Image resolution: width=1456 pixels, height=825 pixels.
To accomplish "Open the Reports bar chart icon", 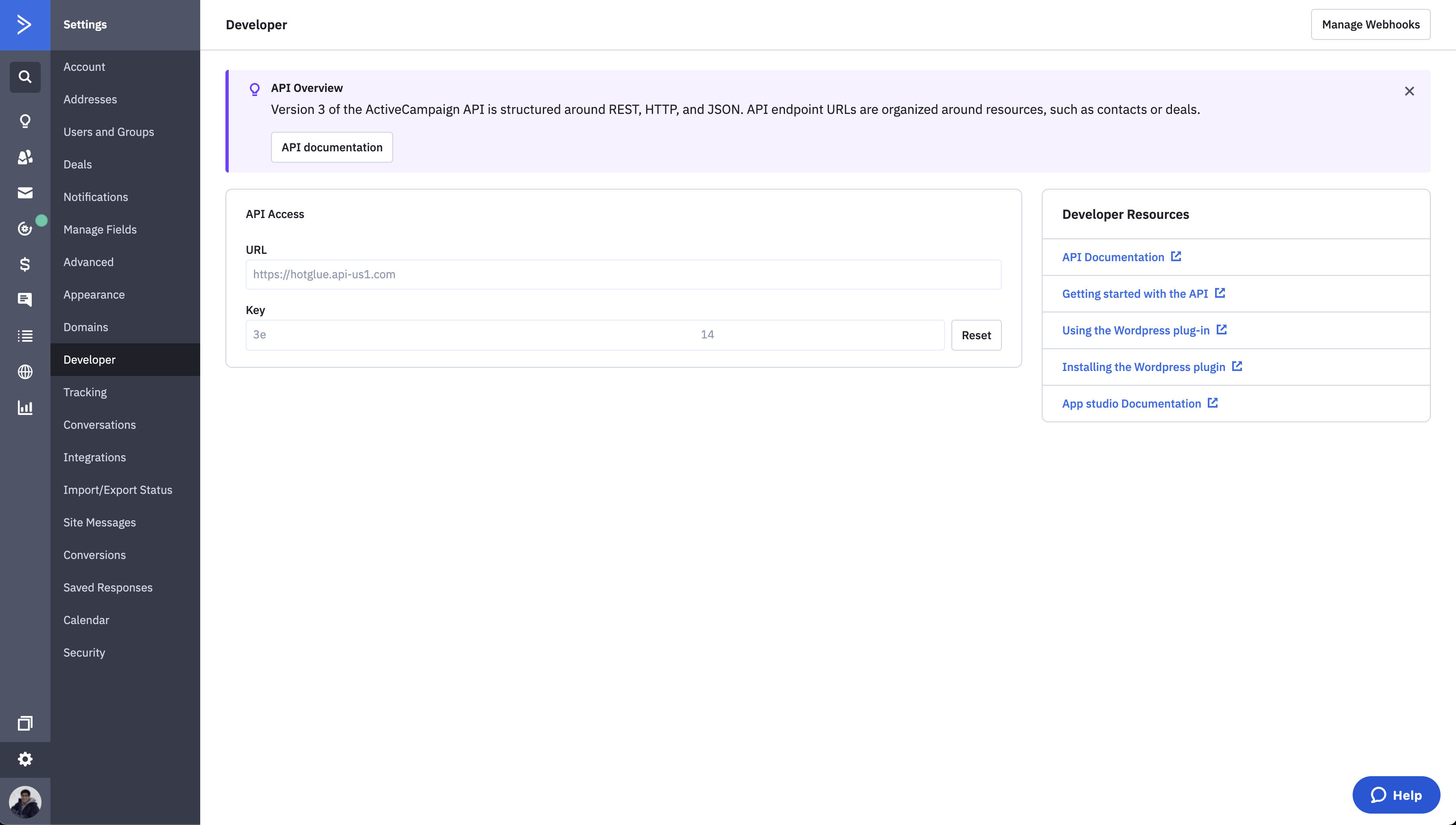I will (x=25, y=407).
